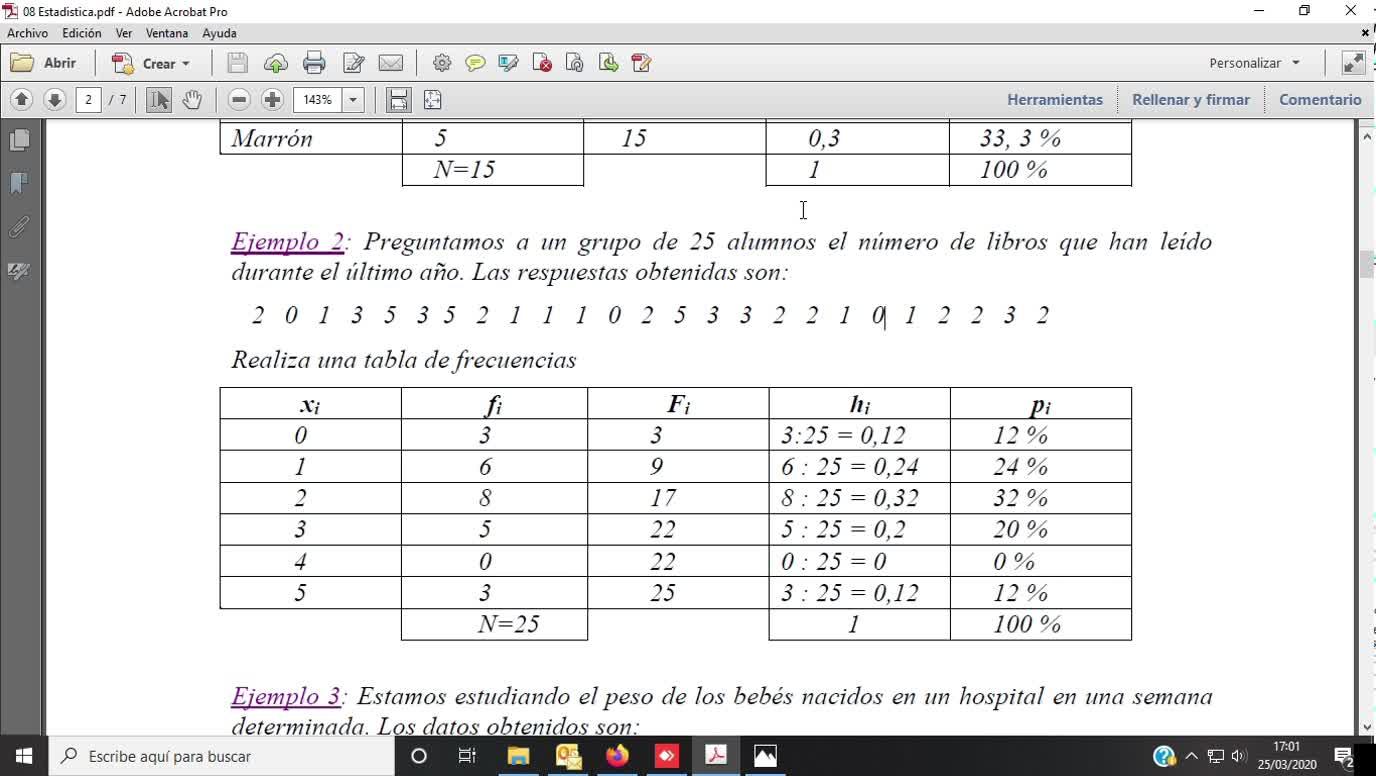
Task: Click the Abrir open file button
Action: click(43, 63)
